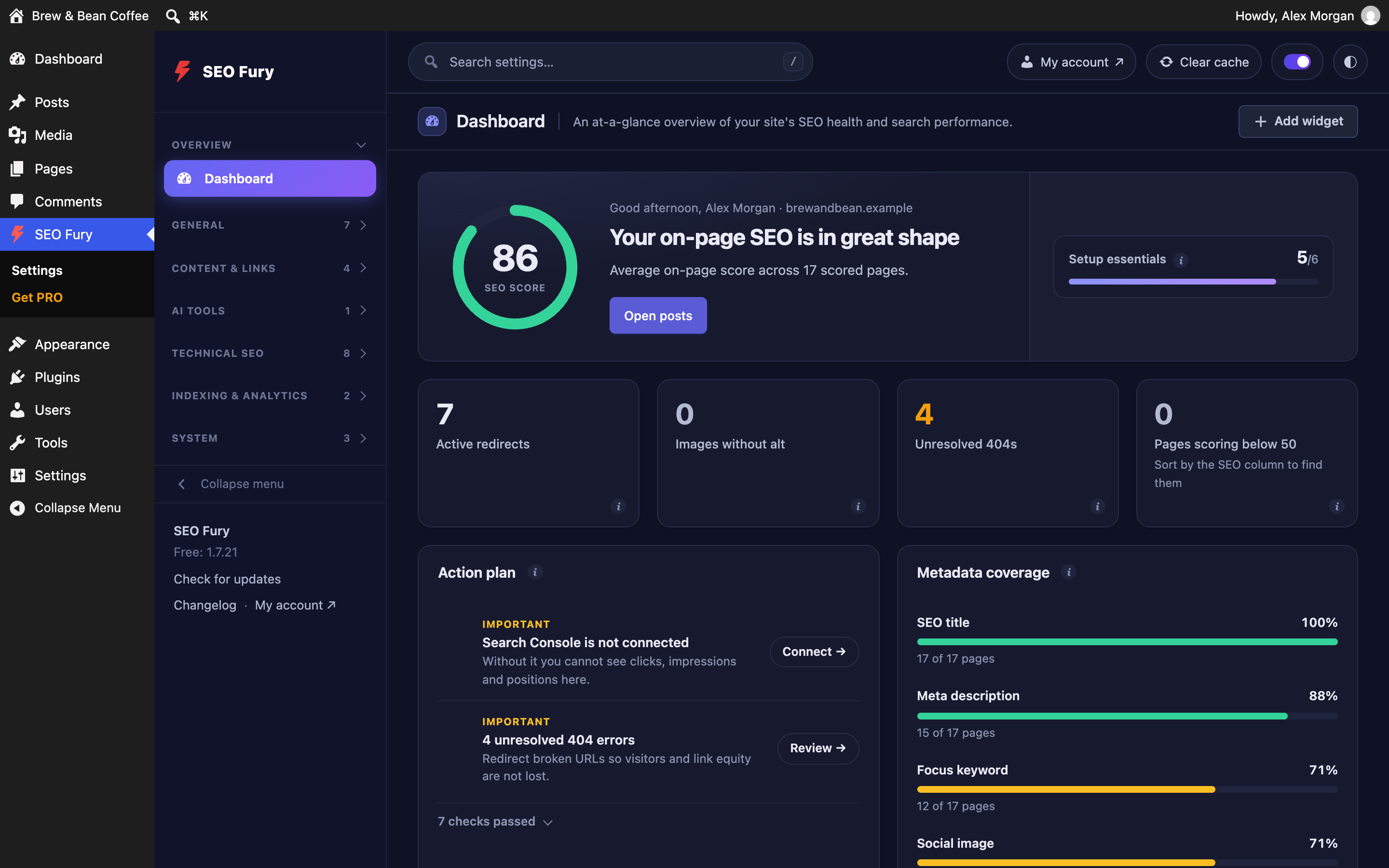Click the info icon next to Setup essentials
Image resolution: width=1389 pixels, height=868 pixels.
[1181, 260]
